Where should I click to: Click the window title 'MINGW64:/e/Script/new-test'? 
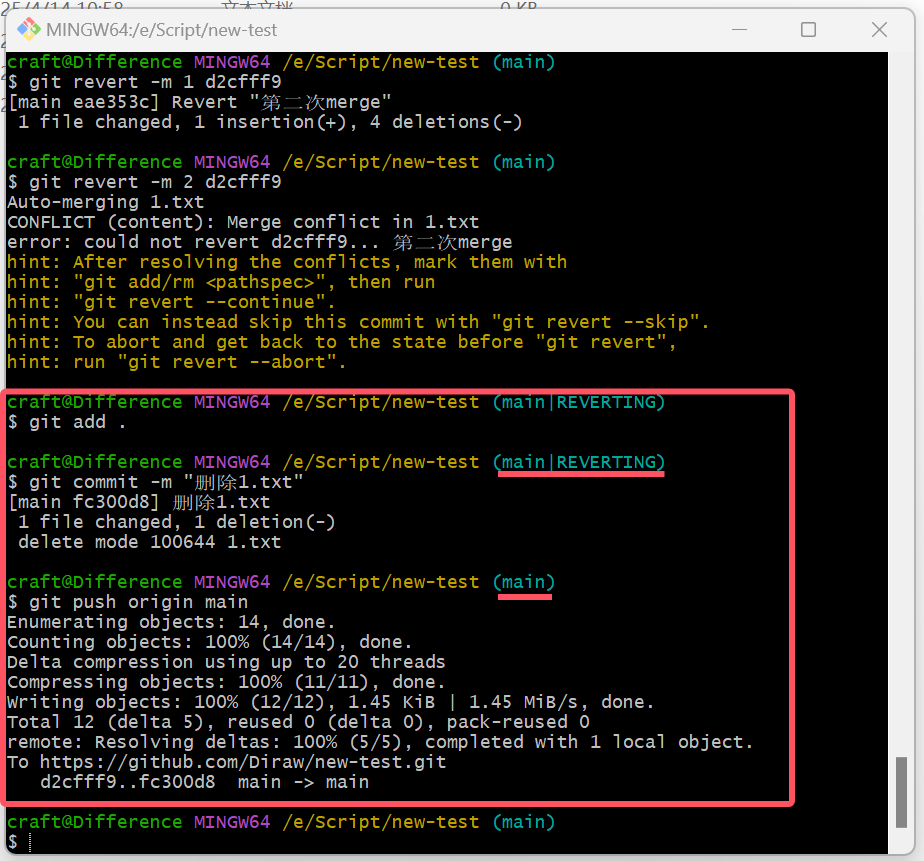(x=161, y=30)
